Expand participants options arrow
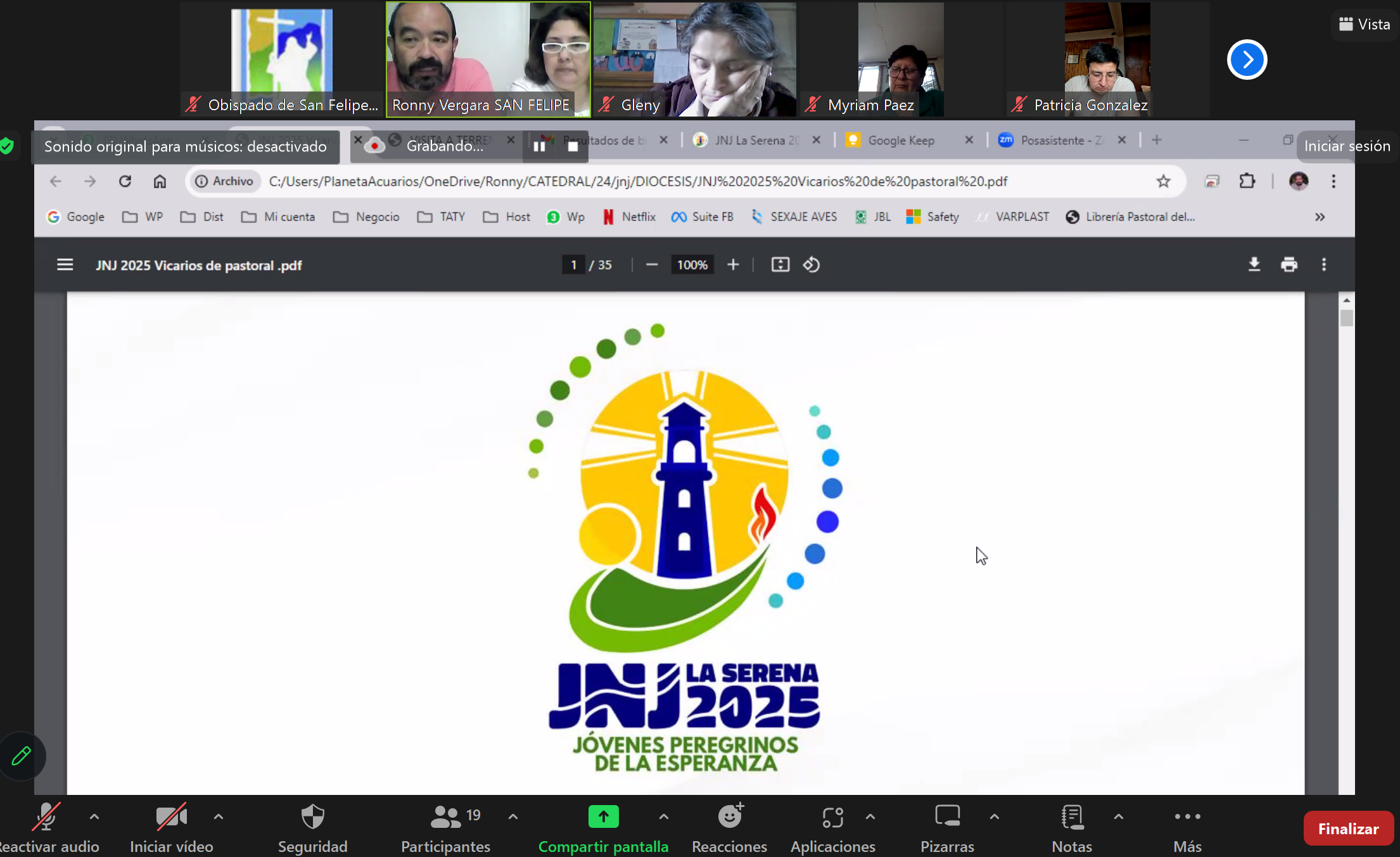 [513, 816]
